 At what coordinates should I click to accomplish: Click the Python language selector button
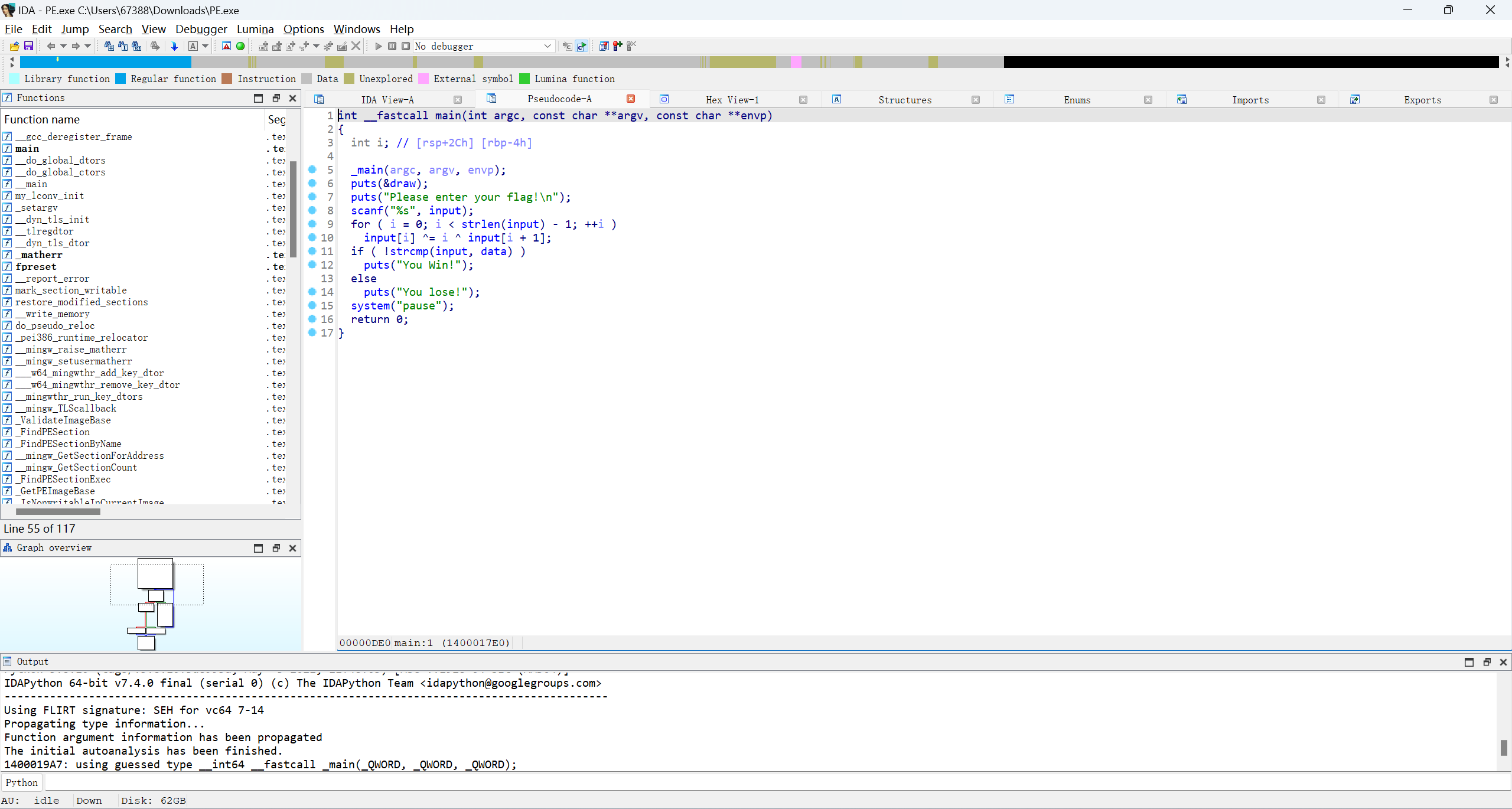click(22, 782)
